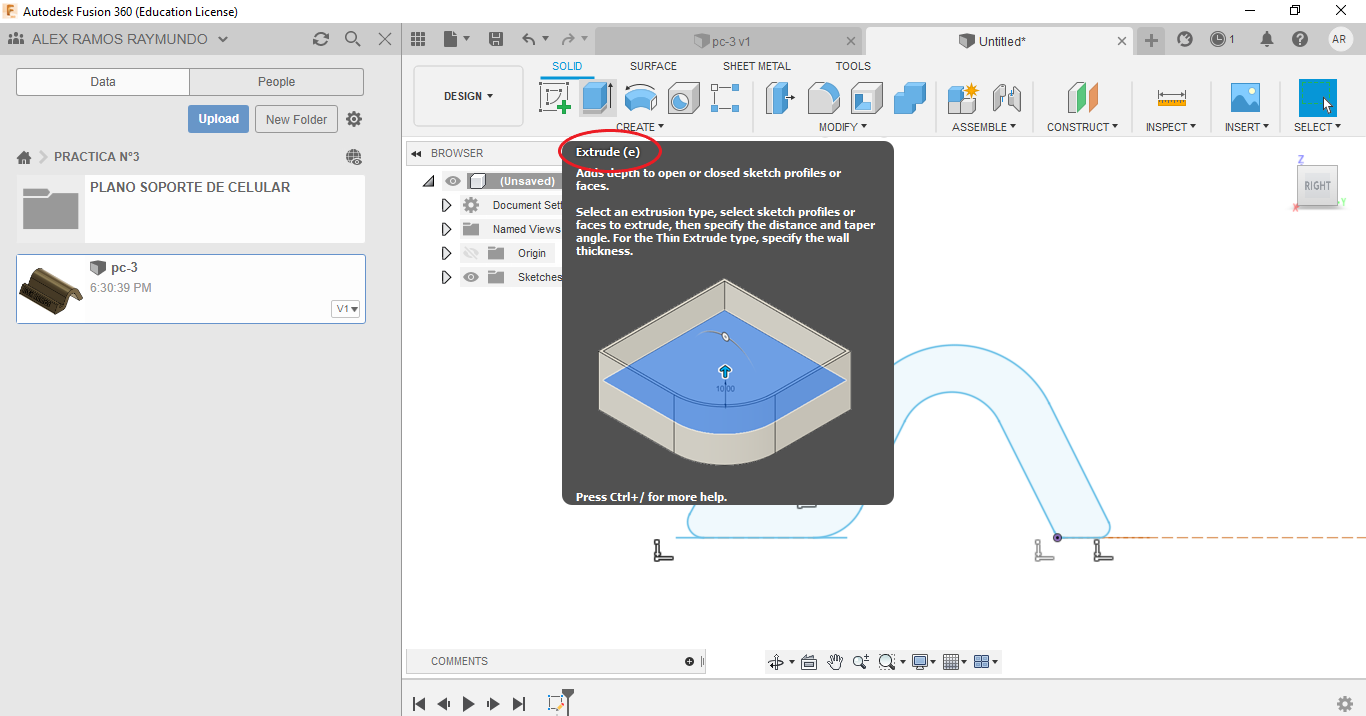Open the pc-3 design thumbnail

50,289
